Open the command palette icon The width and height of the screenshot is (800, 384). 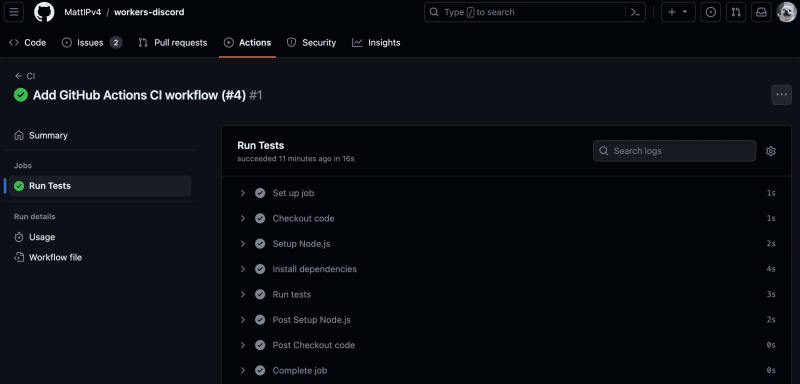[635, 12]
